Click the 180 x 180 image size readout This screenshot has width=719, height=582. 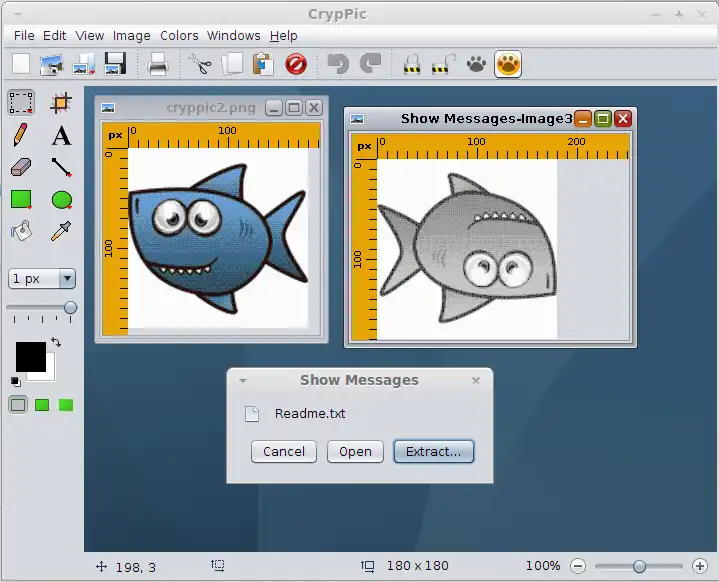(x=417, y=566)
